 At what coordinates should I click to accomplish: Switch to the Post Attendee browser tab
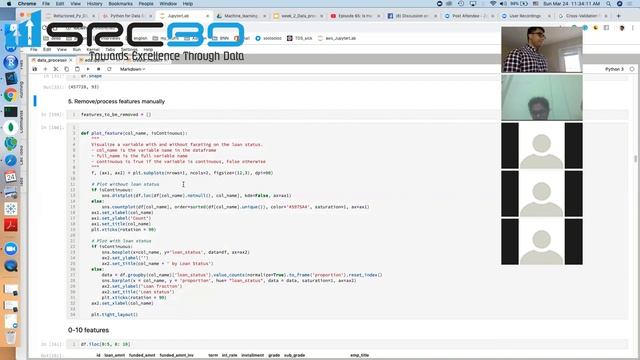[x=468, y=16]
